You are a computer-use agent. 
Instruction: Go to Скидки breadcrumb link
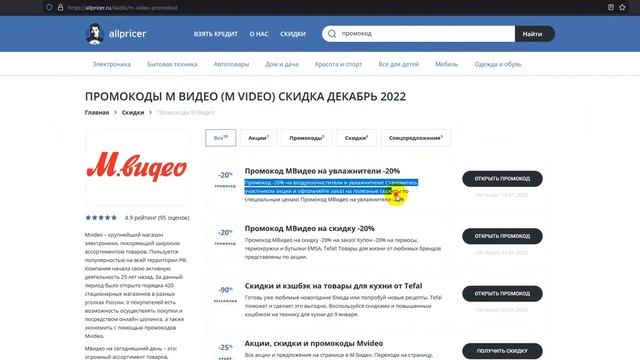(x=133, y=112)
